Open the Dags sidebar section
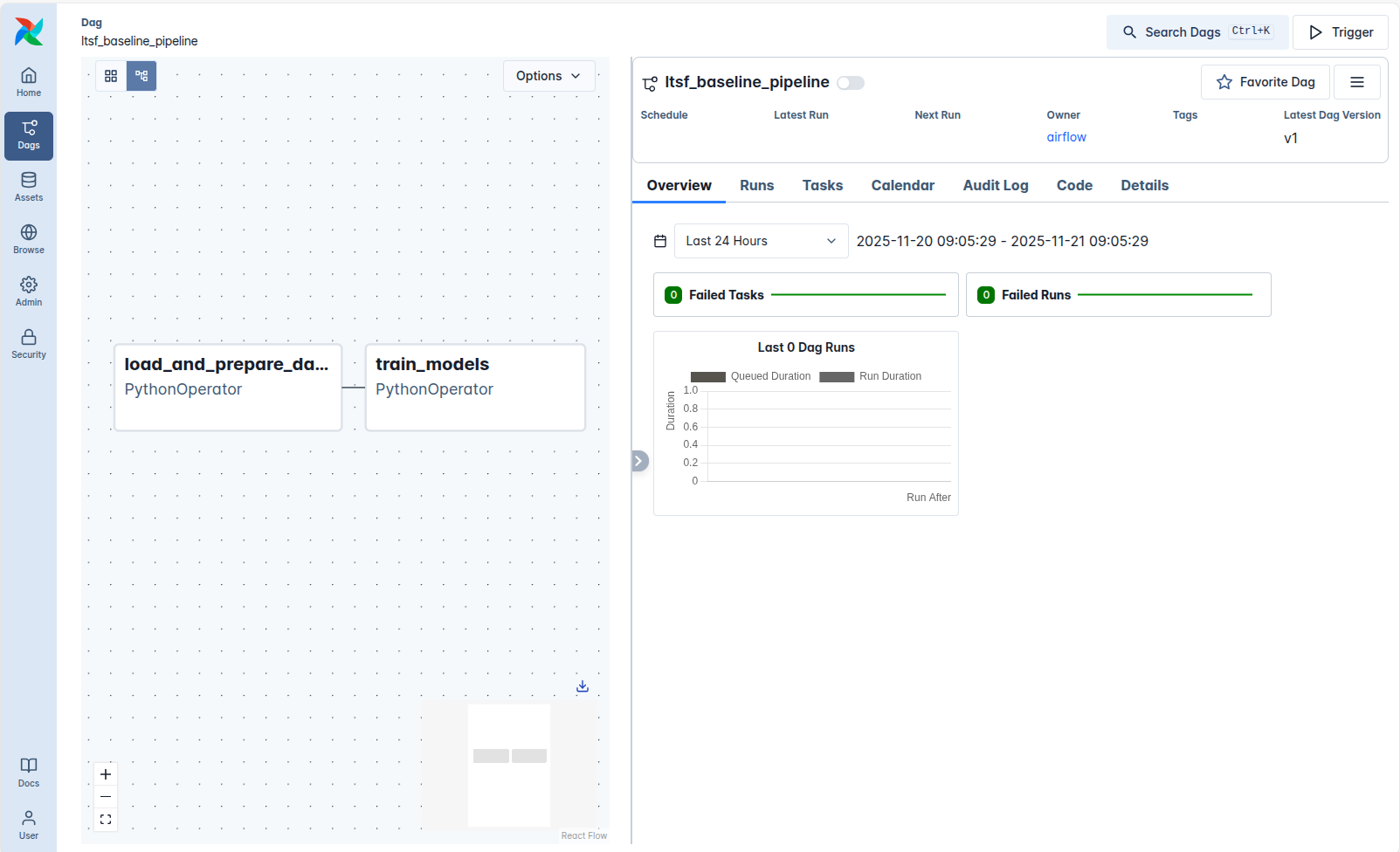The height and width of the screenshot is (852, 1400). coord(29,135)
